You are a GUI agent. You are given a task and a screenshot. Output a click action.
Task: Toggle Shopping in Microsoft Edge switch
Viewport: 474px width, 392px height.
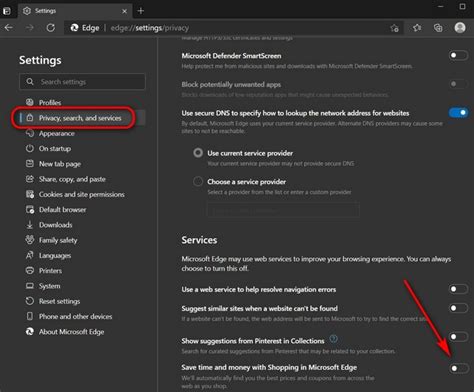click(x=459, y=368)
